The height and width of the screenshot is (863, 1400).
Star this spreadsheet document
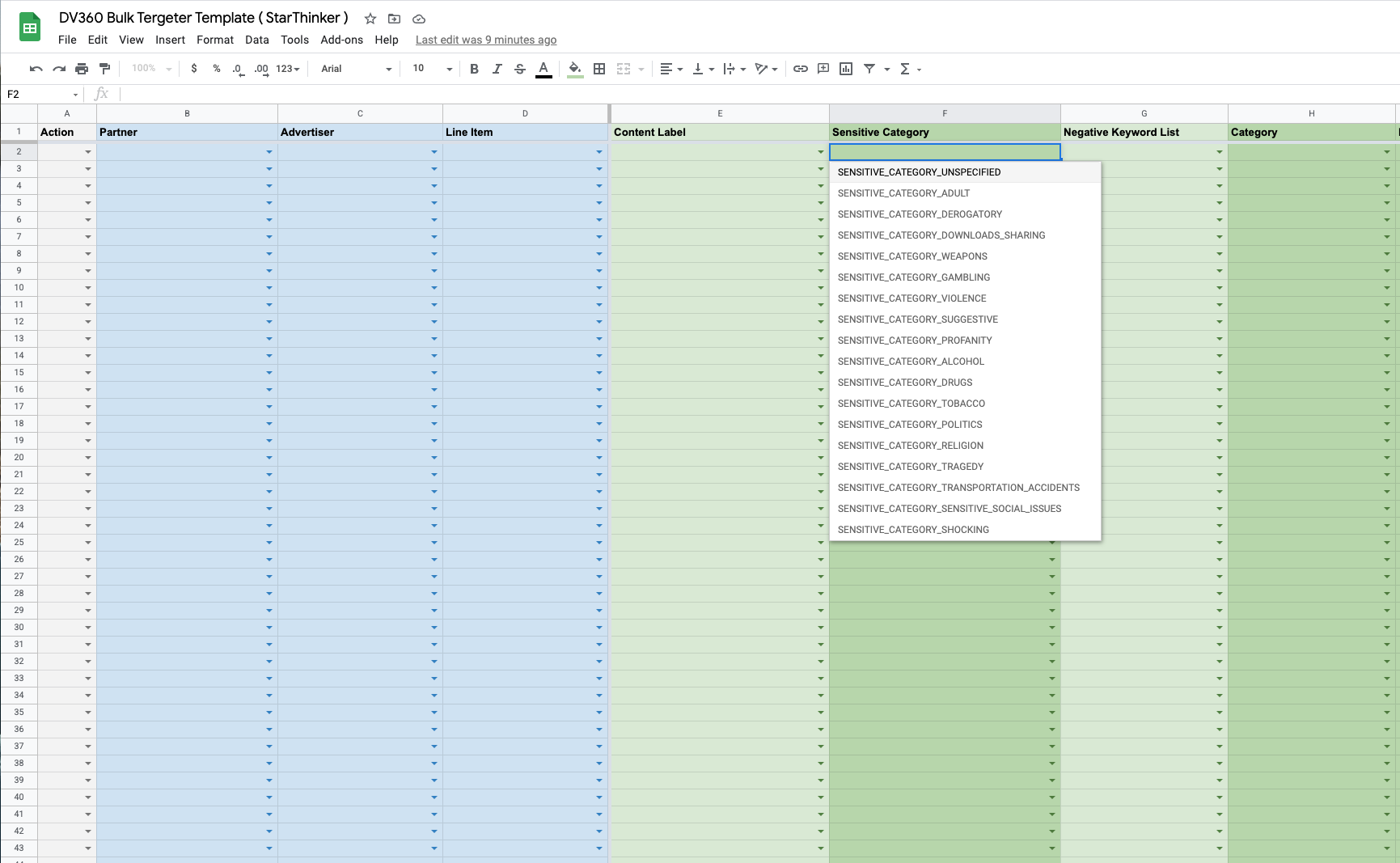pyautogui.click(x=370, y=19)
